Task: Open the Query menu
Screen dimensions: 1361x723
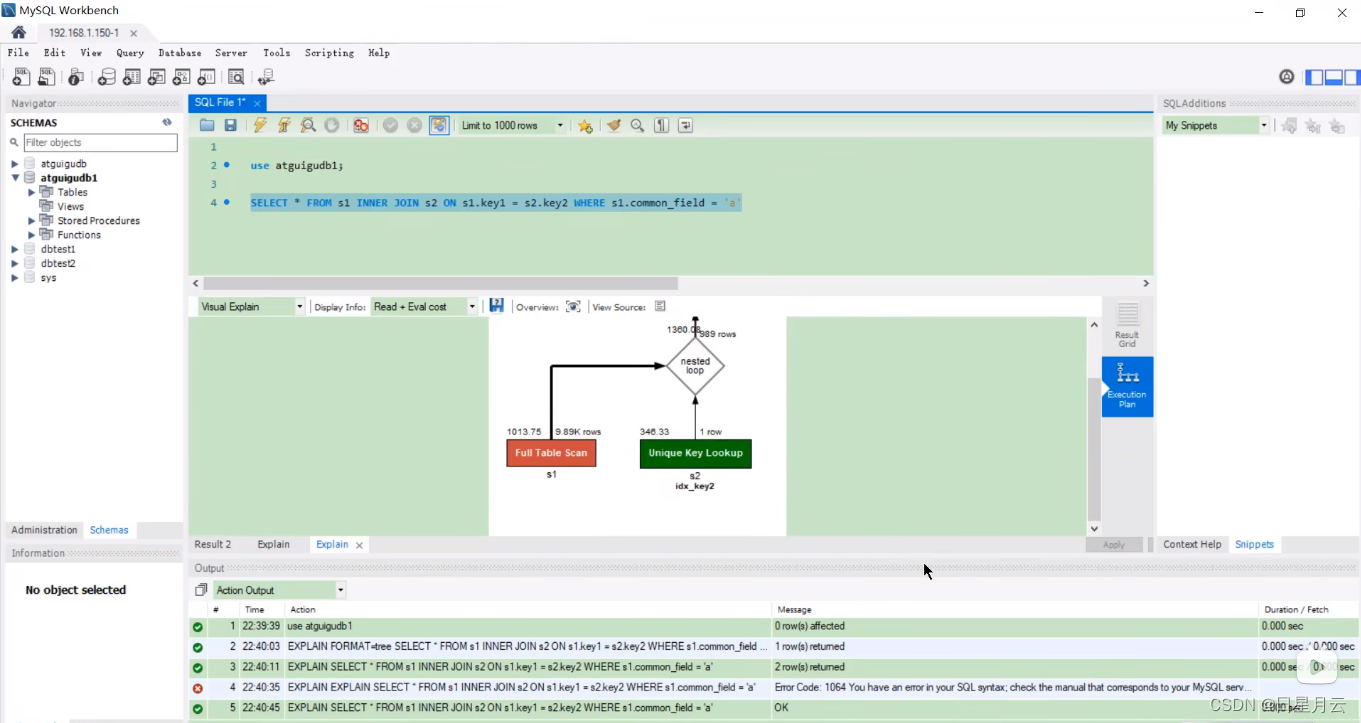Action: [130, 53]
